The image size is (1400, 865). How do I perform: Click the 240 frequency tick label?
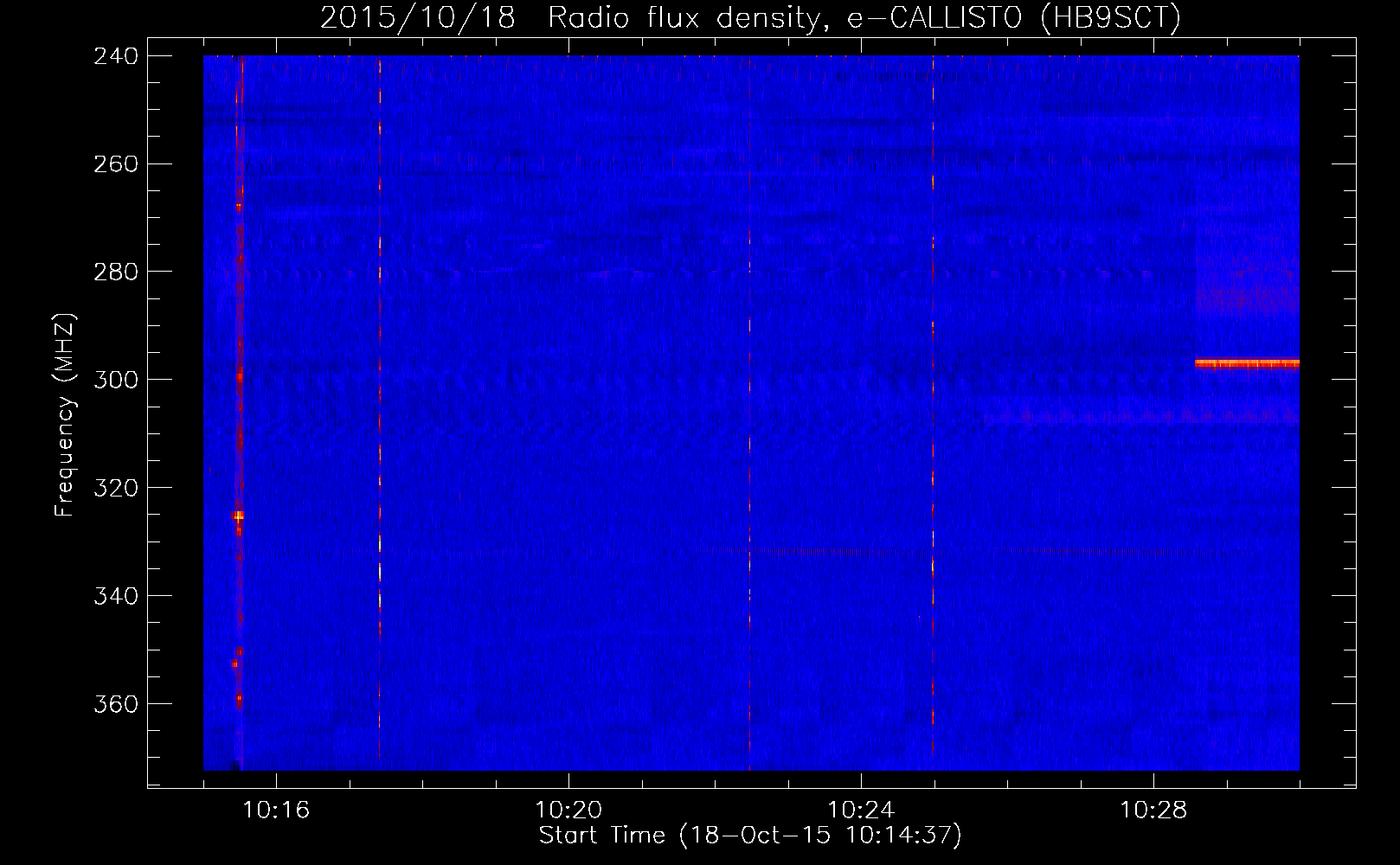(115, 55)
